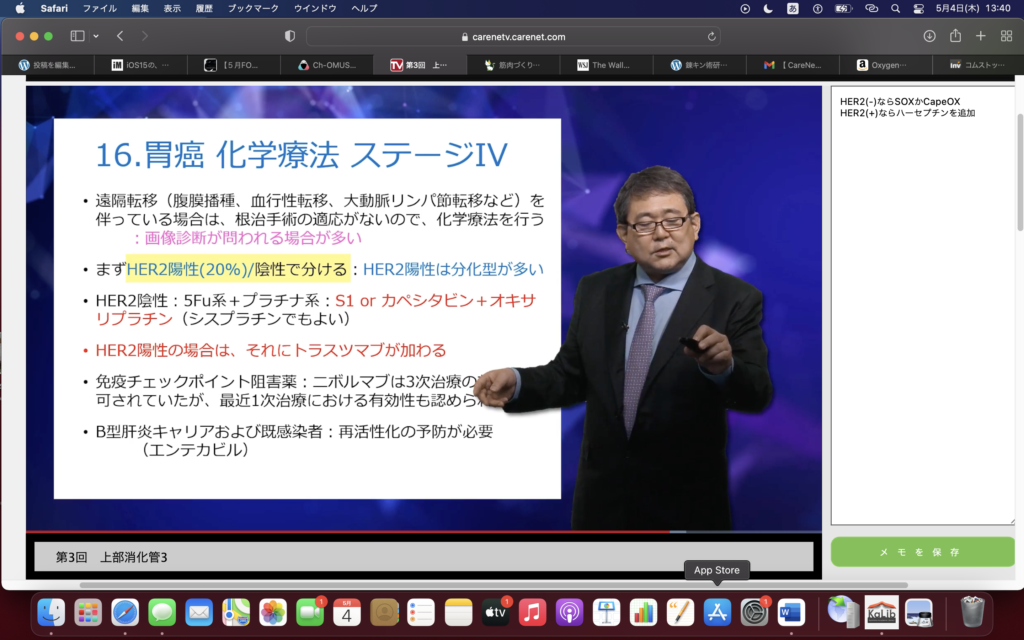Switch to the Ch-OMUS tab
This screenshot has height=640, width=1024.
coord(329,65)
